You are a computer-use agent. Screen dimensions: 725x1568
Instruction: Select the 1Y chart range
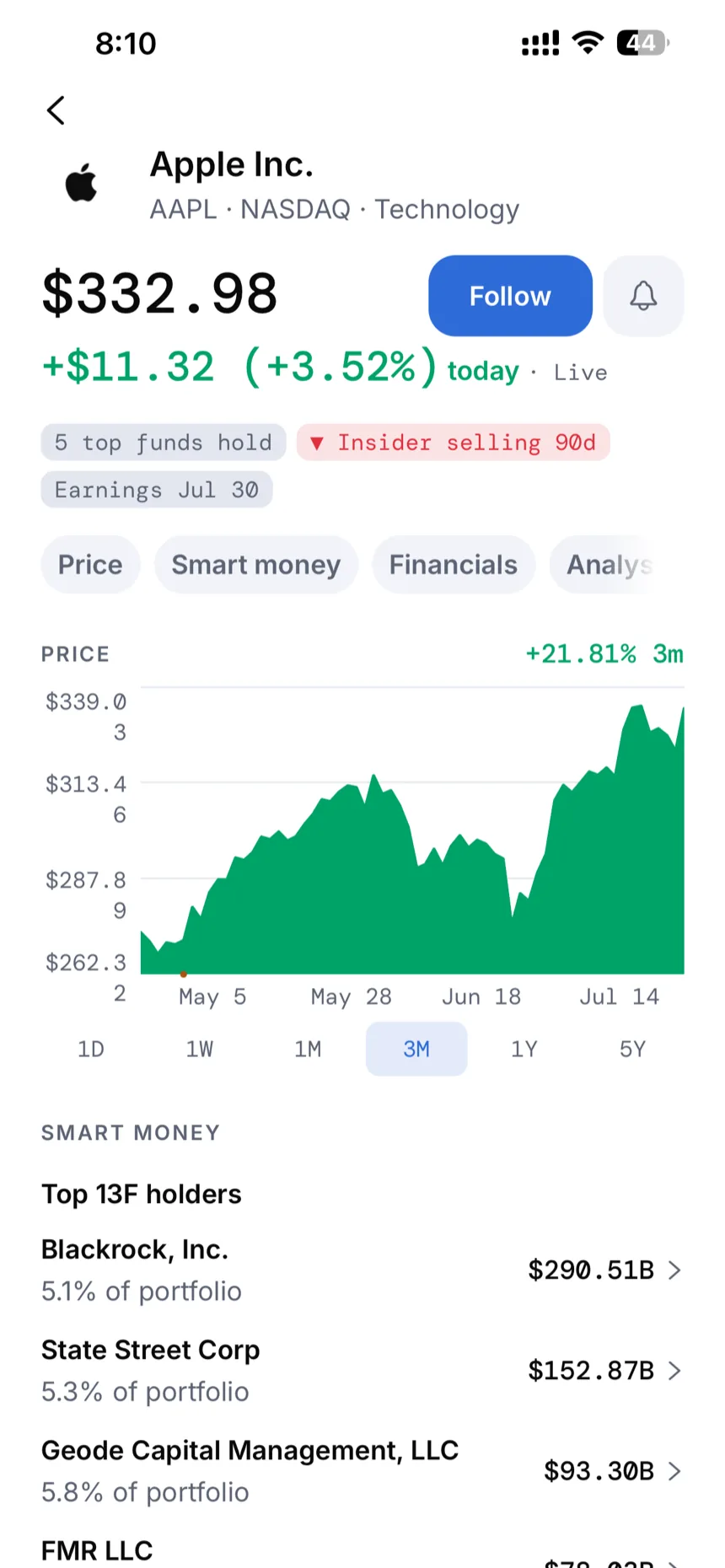coord(524,1049)
